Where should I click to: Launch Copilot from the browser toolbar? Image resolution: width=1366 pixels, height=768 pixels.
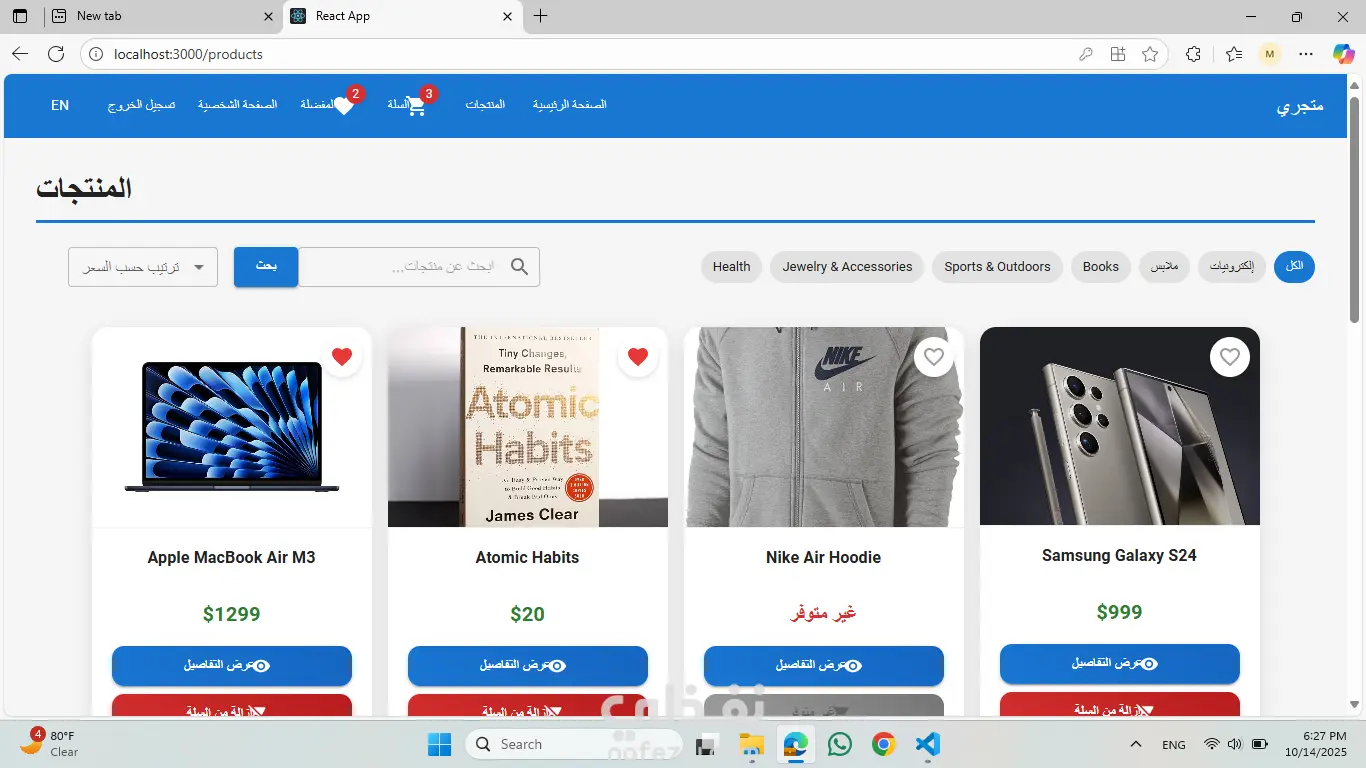coord(1343,54)
